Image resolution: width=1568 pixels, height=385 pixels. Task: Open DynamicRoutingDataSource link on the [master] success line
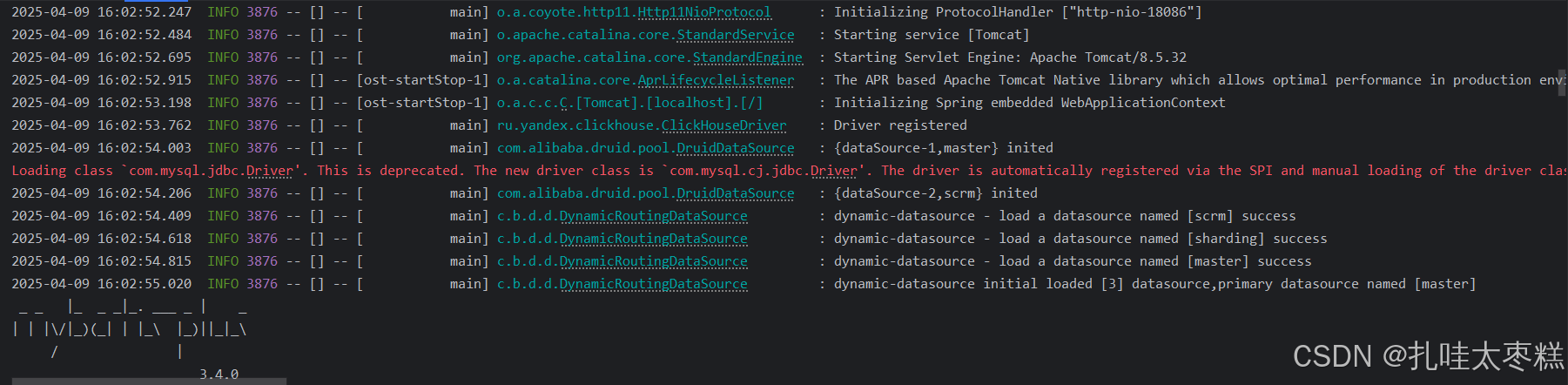click(x=653, y=261)
